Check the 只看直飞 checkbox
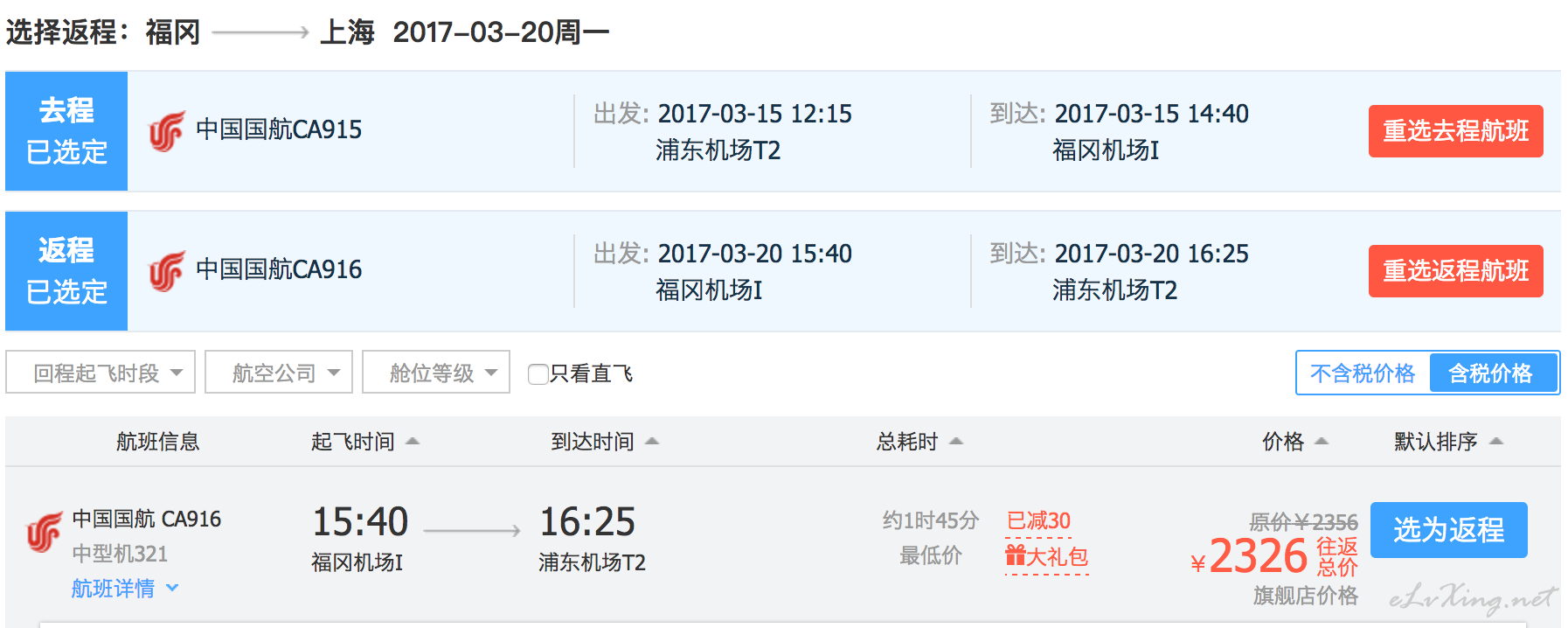 [538, 374]
